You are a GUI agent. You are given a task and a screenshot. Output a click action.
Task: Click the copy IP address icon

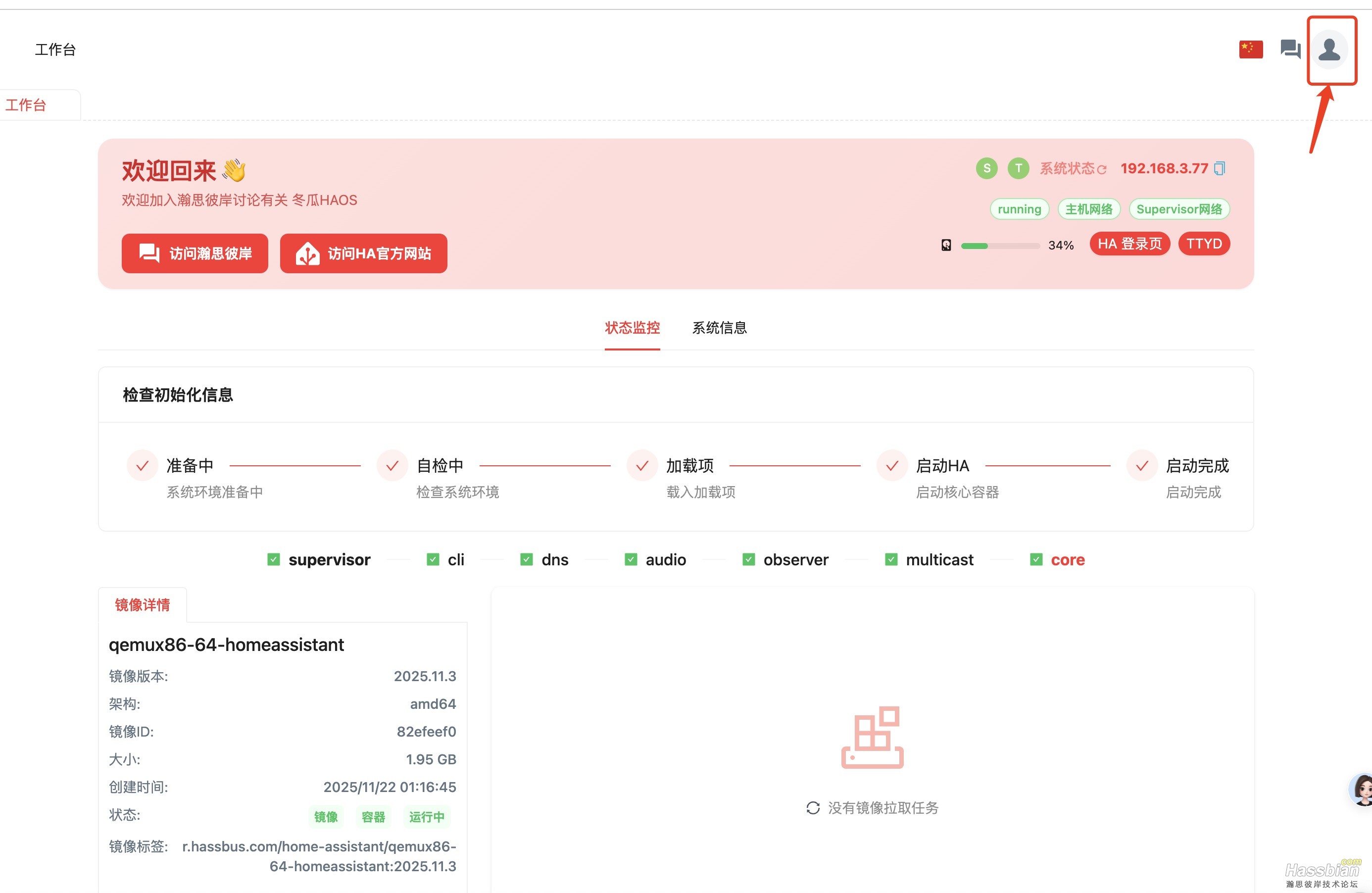click(1219, 168)
